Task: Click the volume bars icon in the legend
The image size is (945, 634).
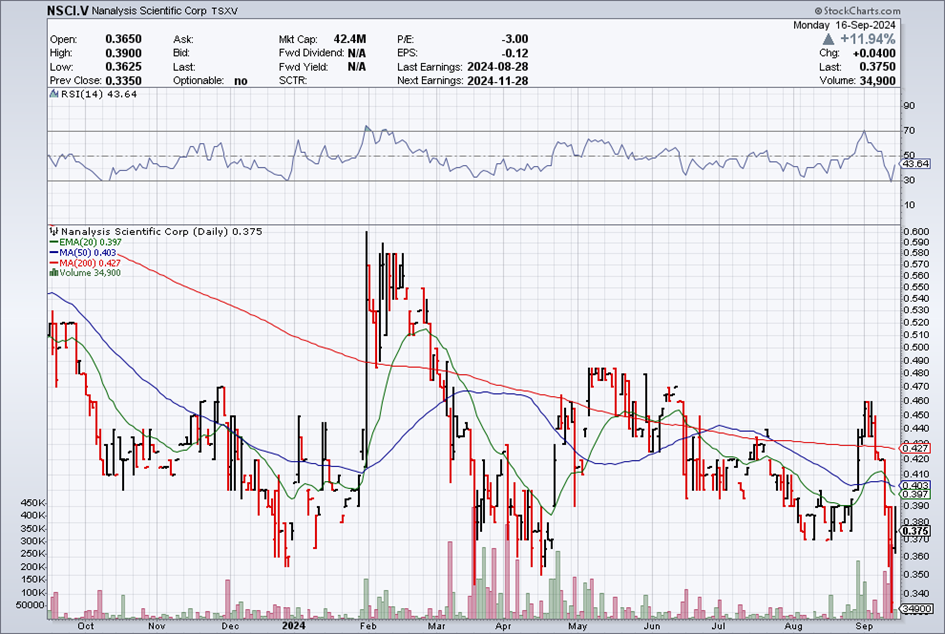Action: click(54, 273)
